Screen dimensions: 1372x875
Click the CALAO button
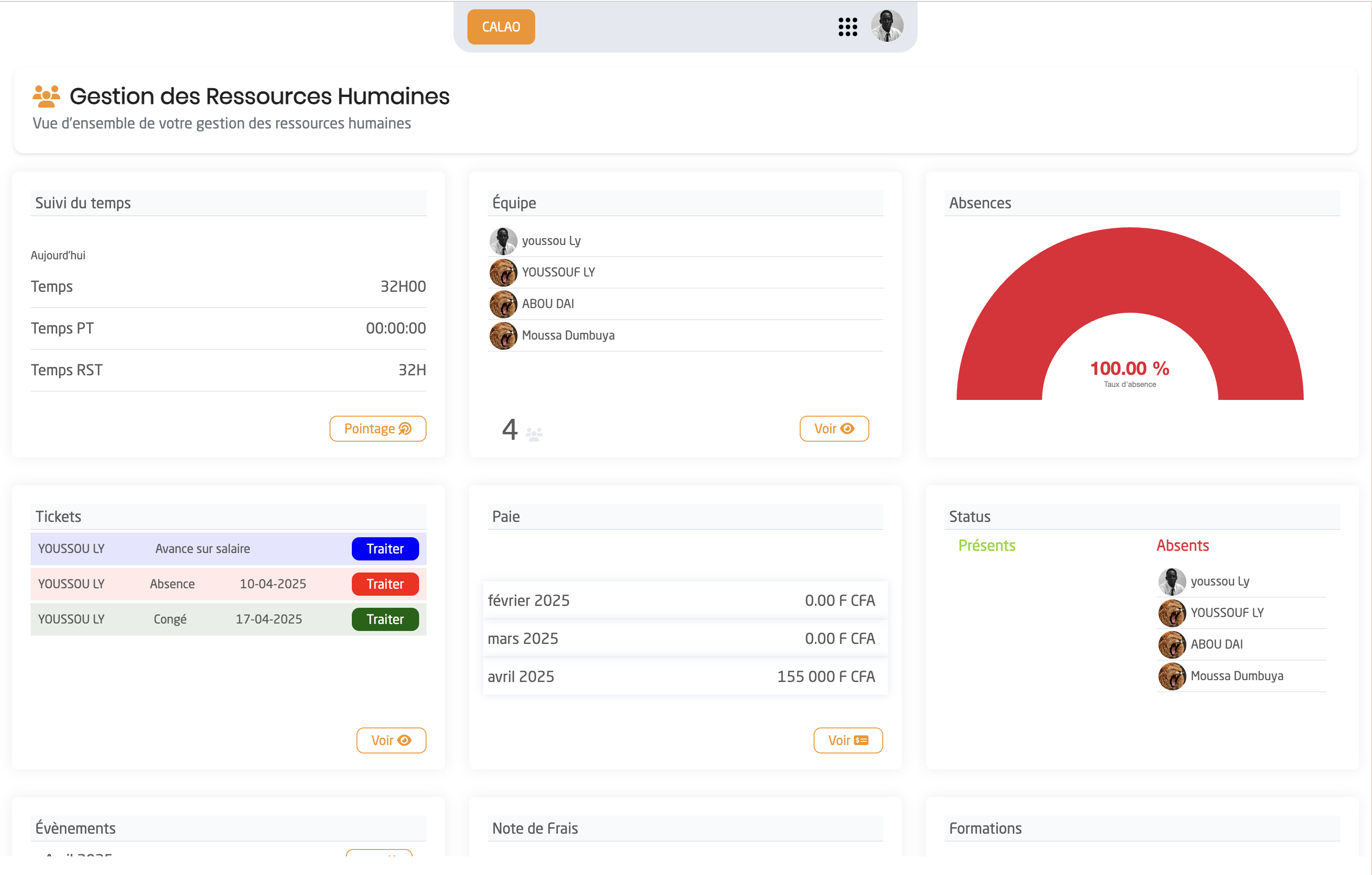coord(501,26)
